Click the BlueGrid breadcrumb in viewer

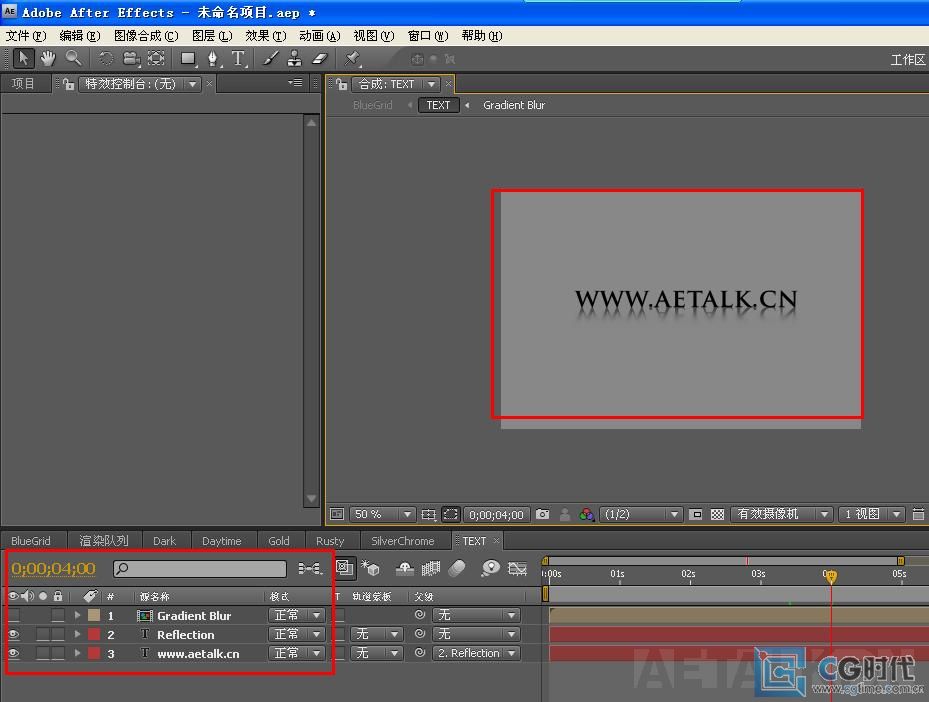pyautogui.click(x=372, y=105)
